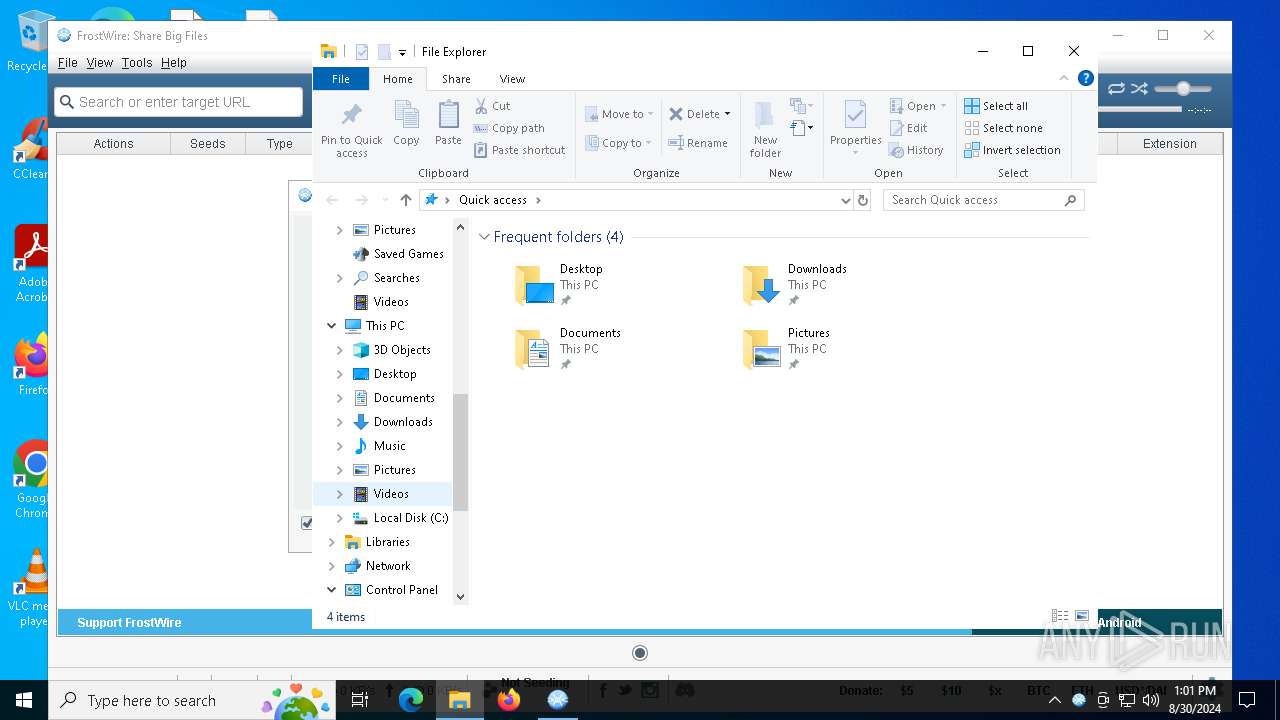Click Select all in ribbon
1280x720 pixels.
tap(996, 106)
